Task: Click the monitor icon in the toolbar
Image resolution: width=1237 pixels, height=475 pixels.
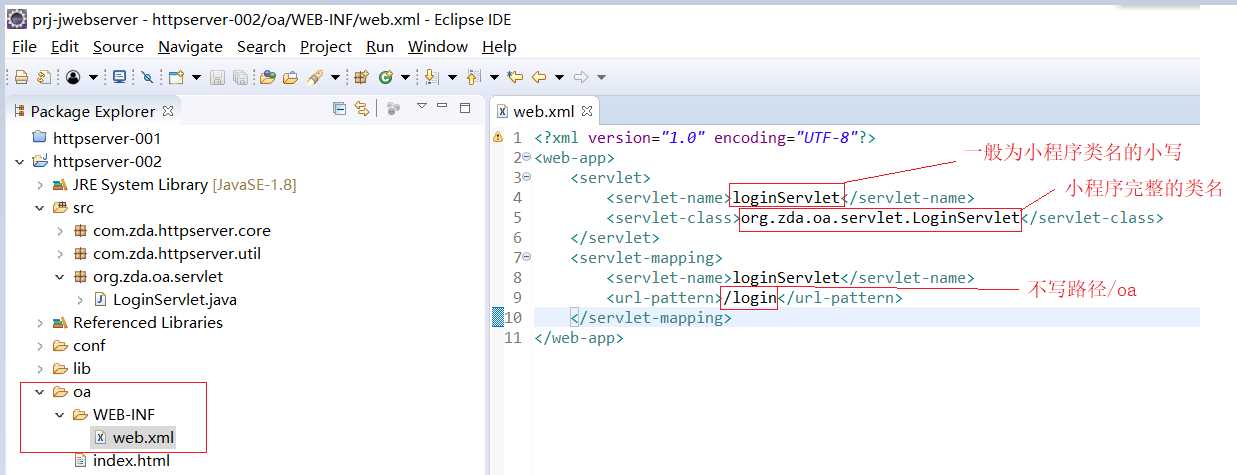Action: [119, 77]
